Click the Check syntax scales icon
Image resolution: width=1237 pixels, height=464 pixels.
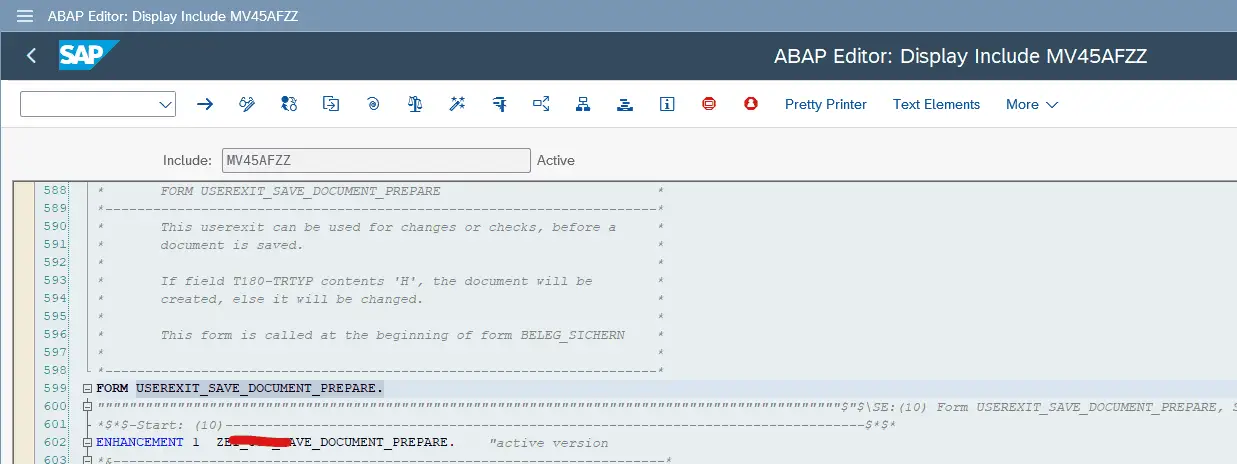pyautogui.click(x=415, y=104)
